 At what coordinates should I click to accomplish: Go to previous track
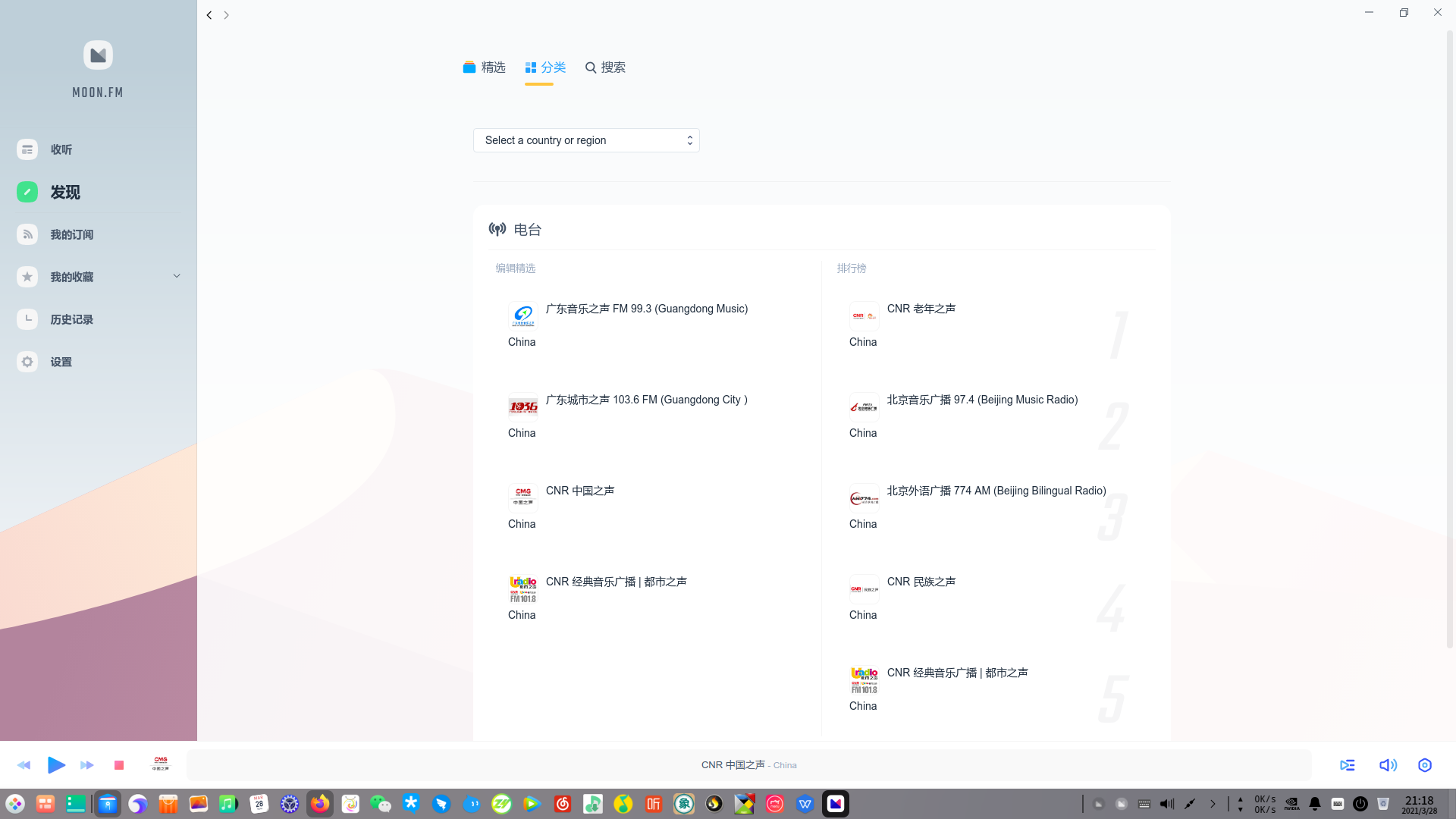pos(24,765)
